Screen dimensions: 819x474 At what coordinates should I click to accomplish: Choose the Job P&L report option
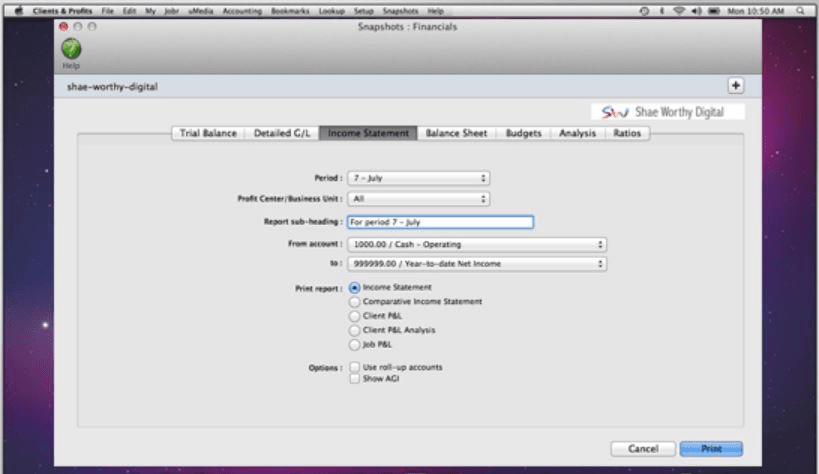[x=354, y=343]
